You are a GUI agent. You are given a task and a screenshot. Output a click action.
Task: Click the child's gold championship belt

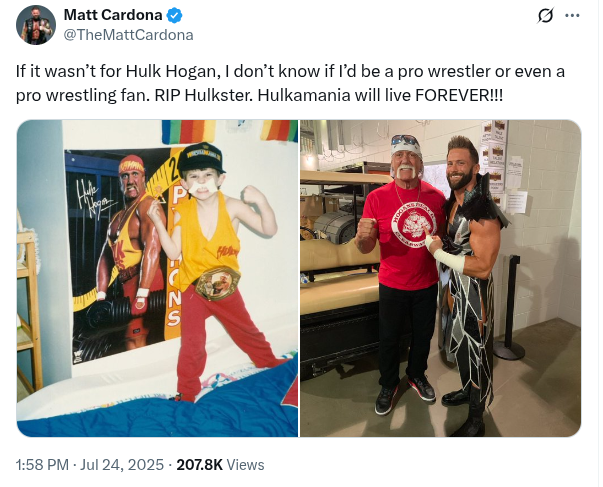217,284
